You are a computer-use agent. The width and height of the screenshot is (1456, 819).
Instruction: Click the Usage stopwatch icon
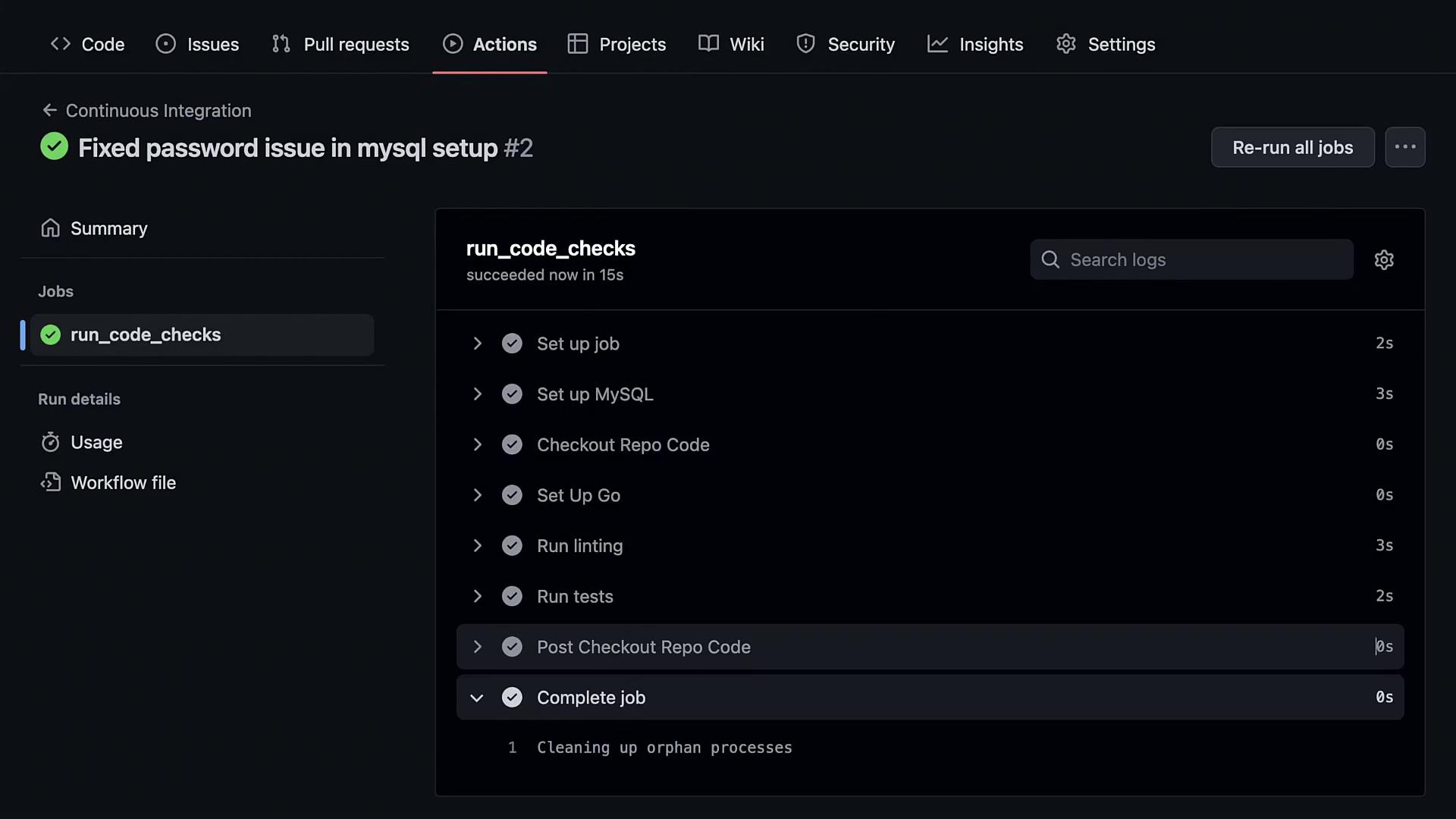50,442
